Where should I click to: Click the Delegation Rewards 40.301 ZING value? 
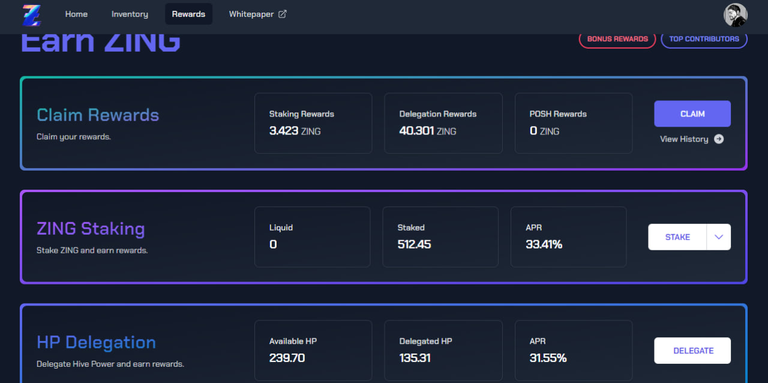tap(428, 131)
